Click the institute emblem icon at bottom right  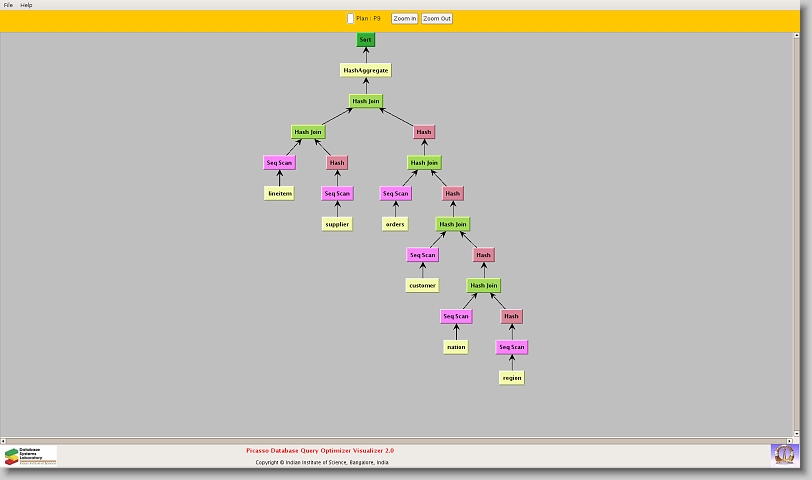[784, 454]
